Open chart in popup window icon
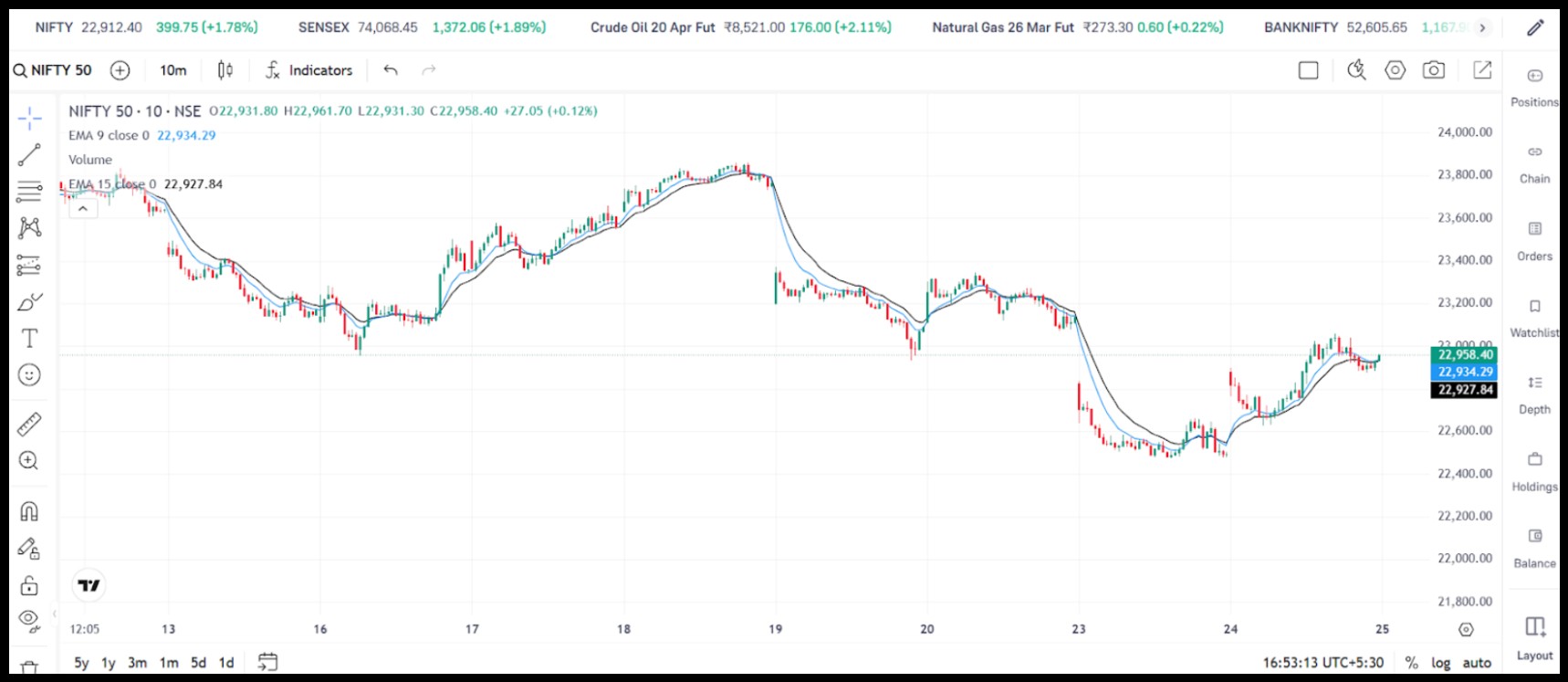This screenshot has width=1568, height=682. 1482,70
